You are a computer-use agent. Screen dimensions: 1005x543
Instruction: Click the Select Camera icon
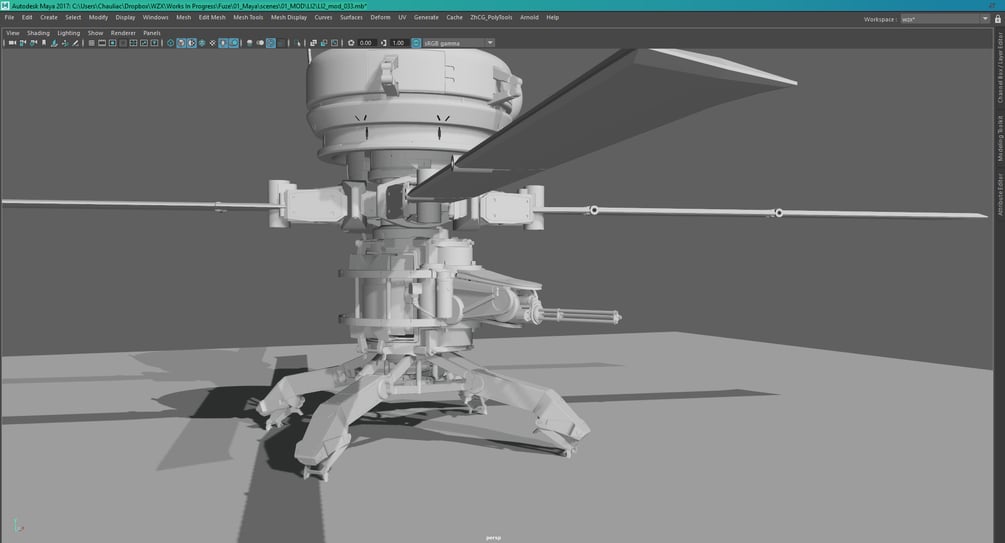[12, 43]
